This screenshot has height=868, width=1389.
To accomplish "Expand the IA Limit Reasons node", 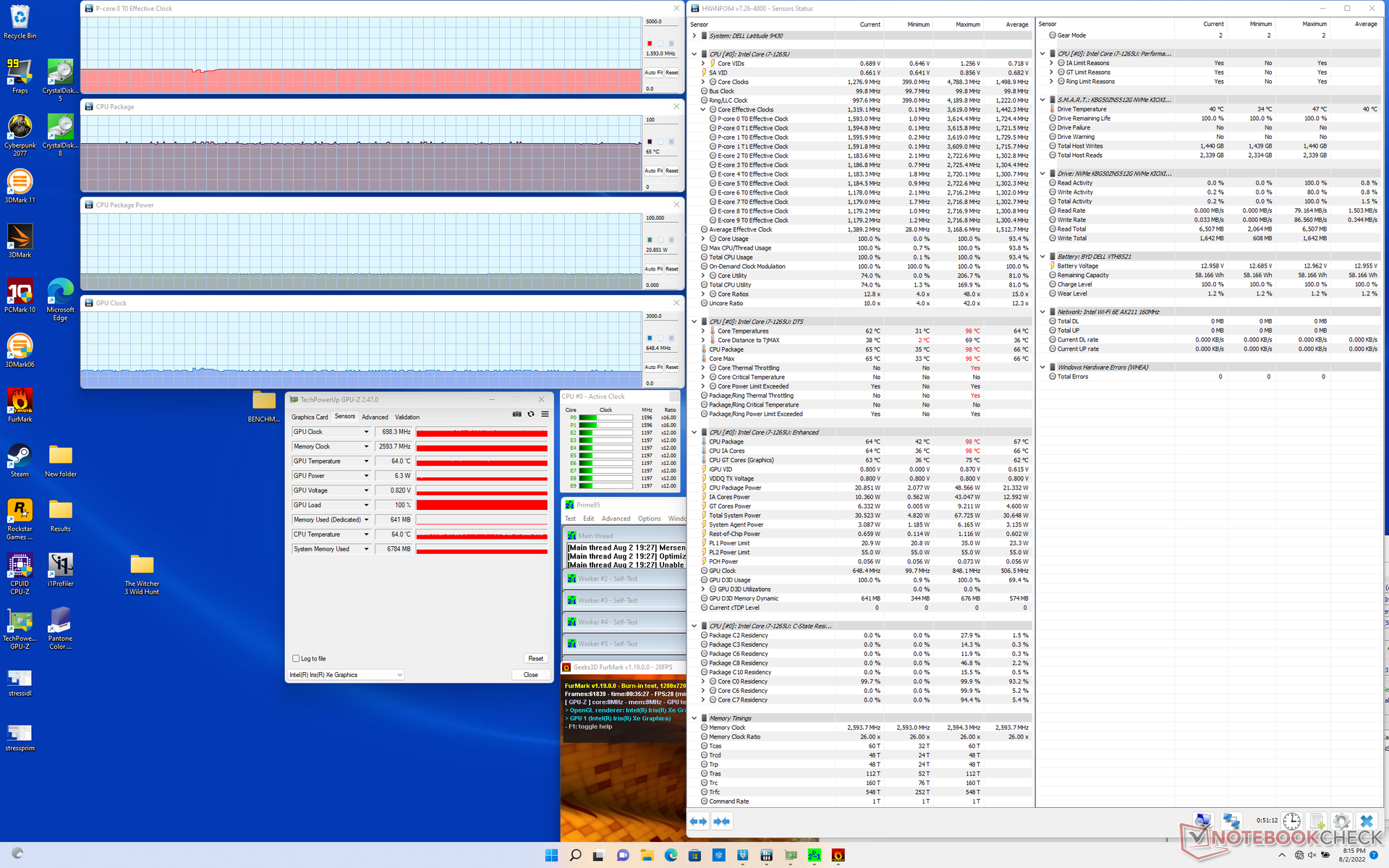I will (x=1051, y=63).
